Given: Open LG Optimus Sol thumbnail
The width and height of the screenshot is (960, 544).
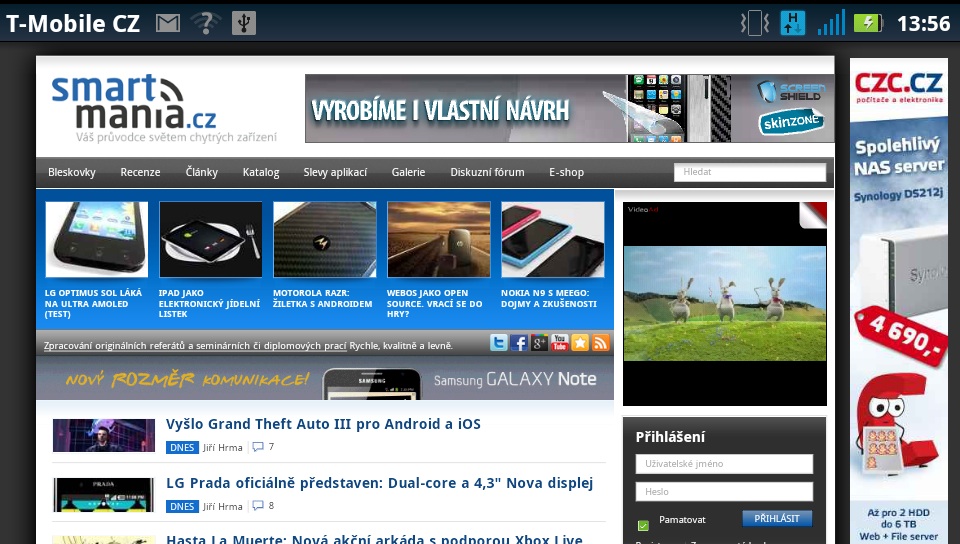Looking at the screenshot, I should [x=96, y=239].
